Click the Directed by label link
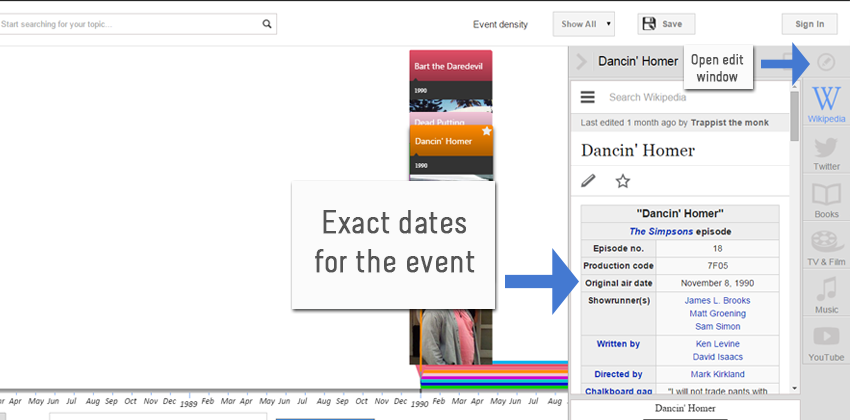Screen dimensions: 850x420 click(618, 374)
